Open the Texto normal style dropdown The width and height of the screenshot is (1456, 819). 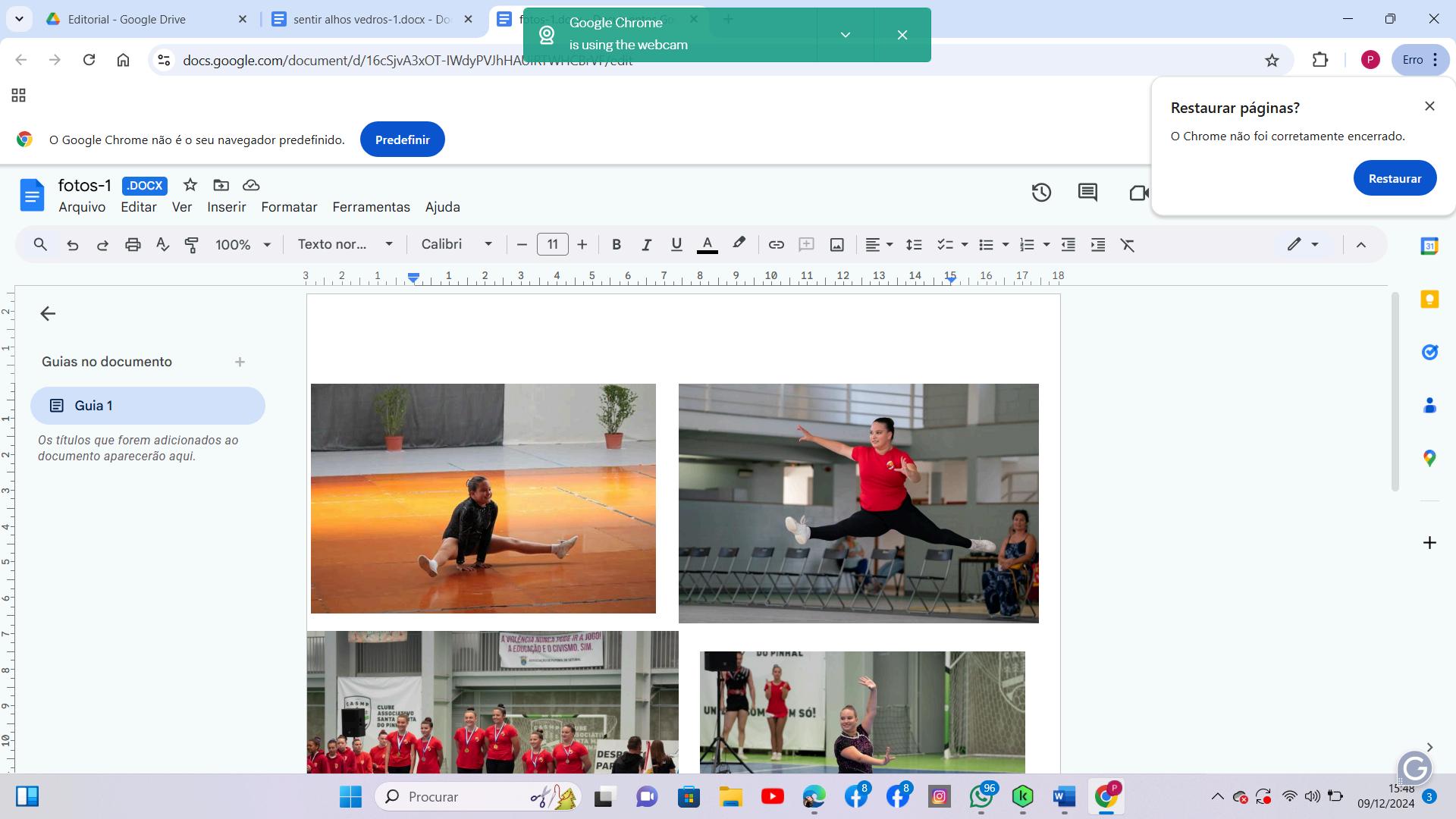click(x=345, y=244)
